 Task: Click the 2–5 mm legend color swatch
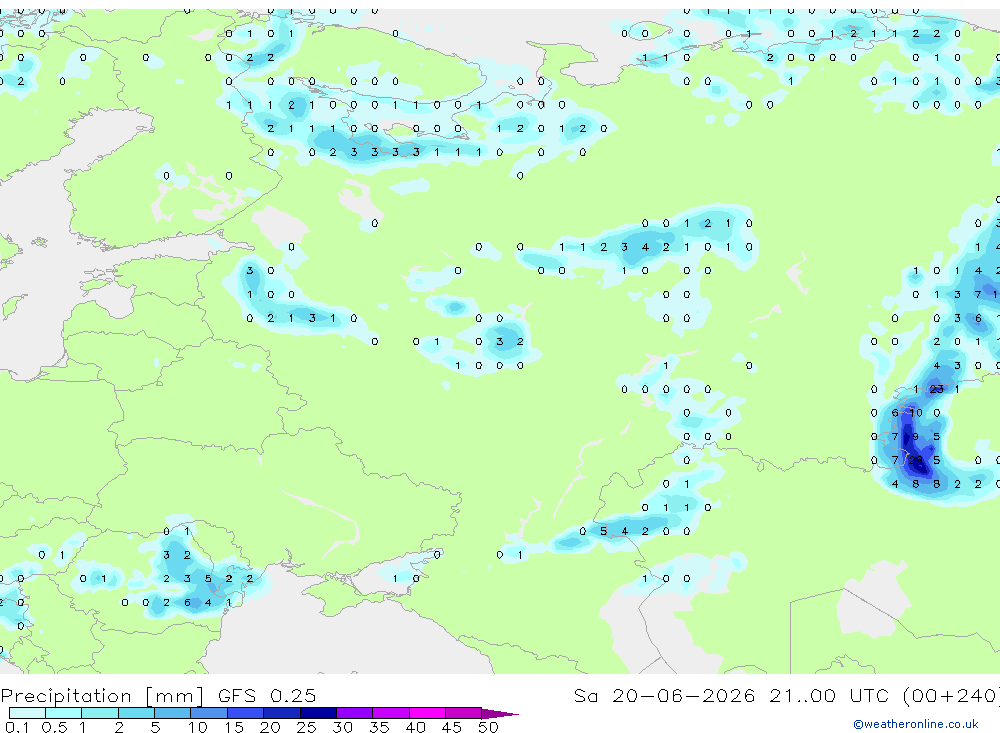pos(136,713)
